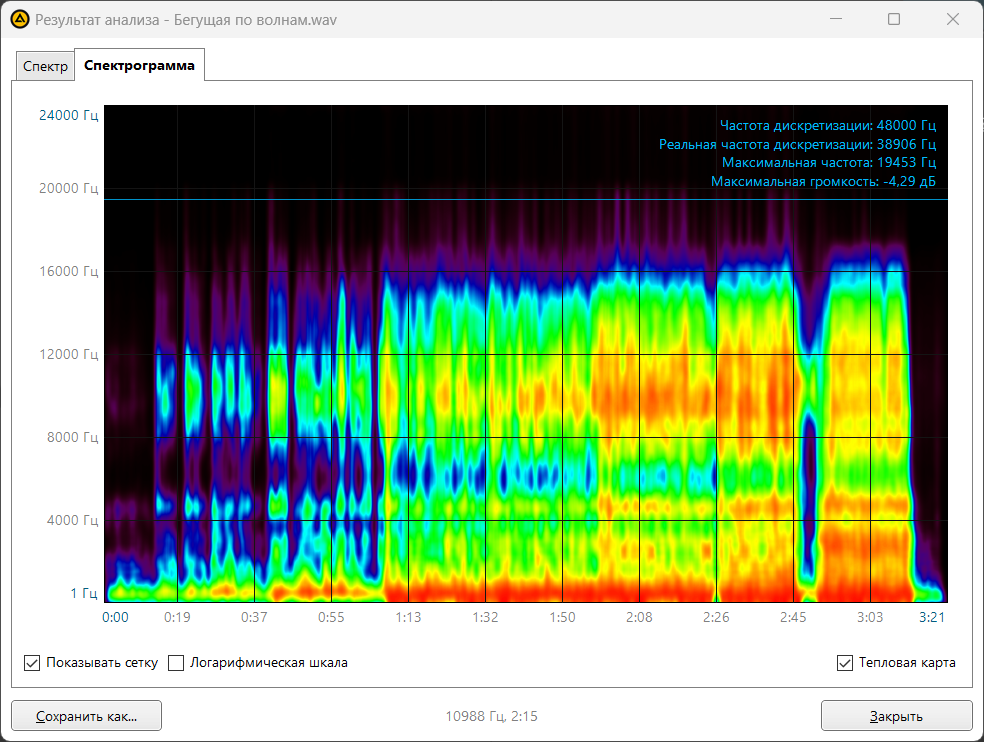Image resolution: width=984 pixels, height=742 pixels.
Task: Select the Спектрограмма tab
Action: (139, 66)
